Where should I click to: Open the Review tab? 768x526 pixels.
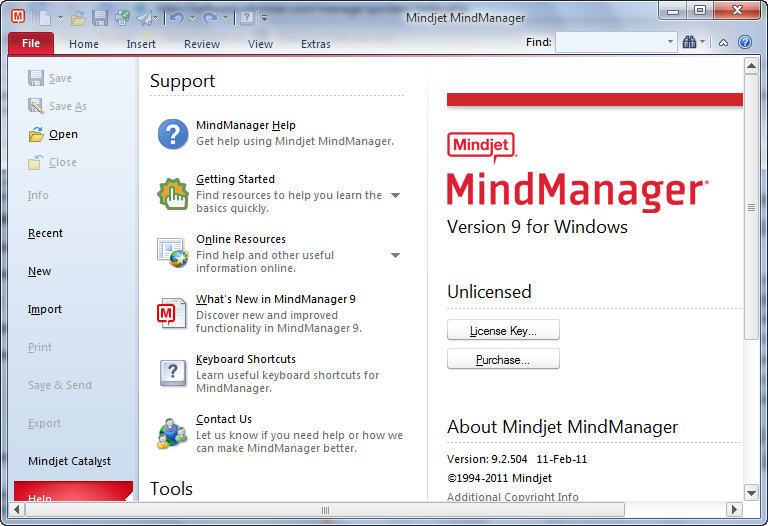pyautogui.click(x=202, y=44)
